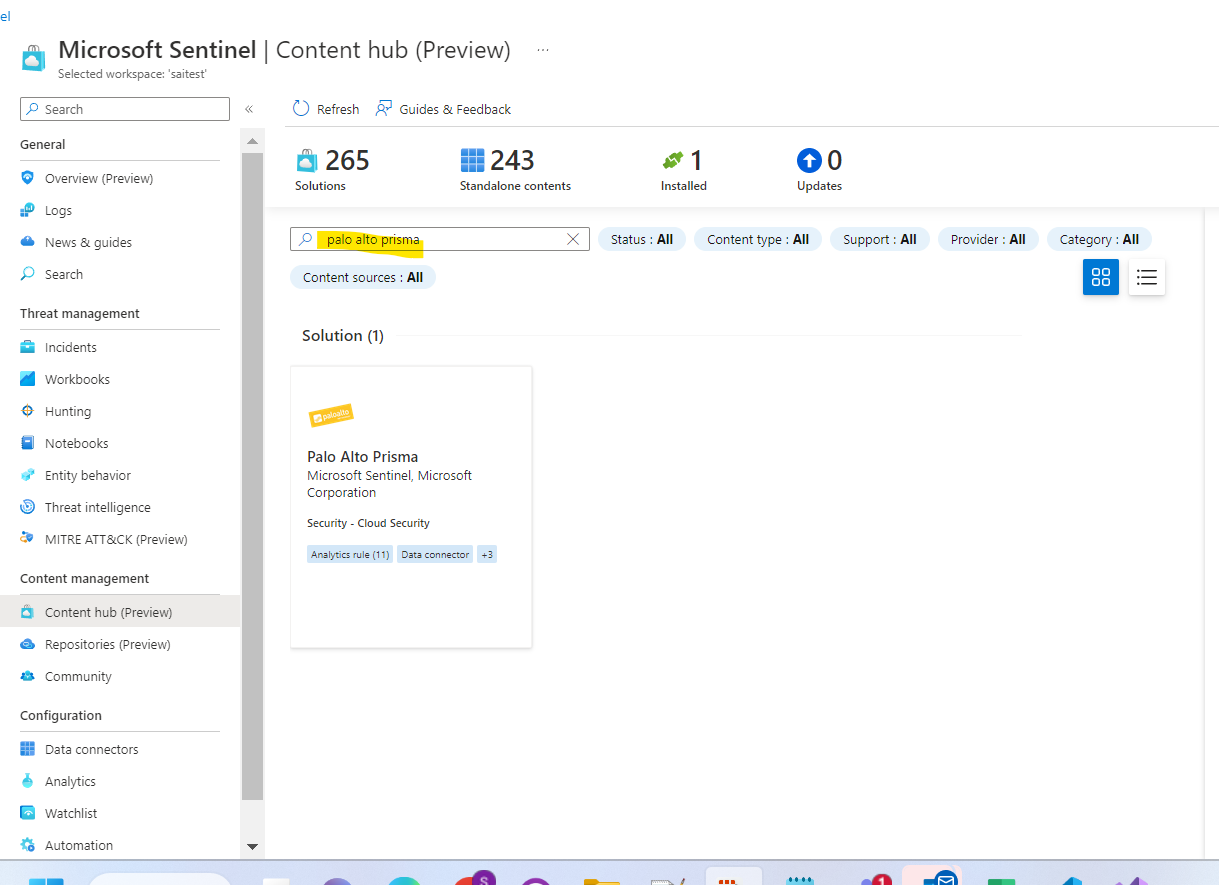Refresh the Content hub

coord(324,109)
